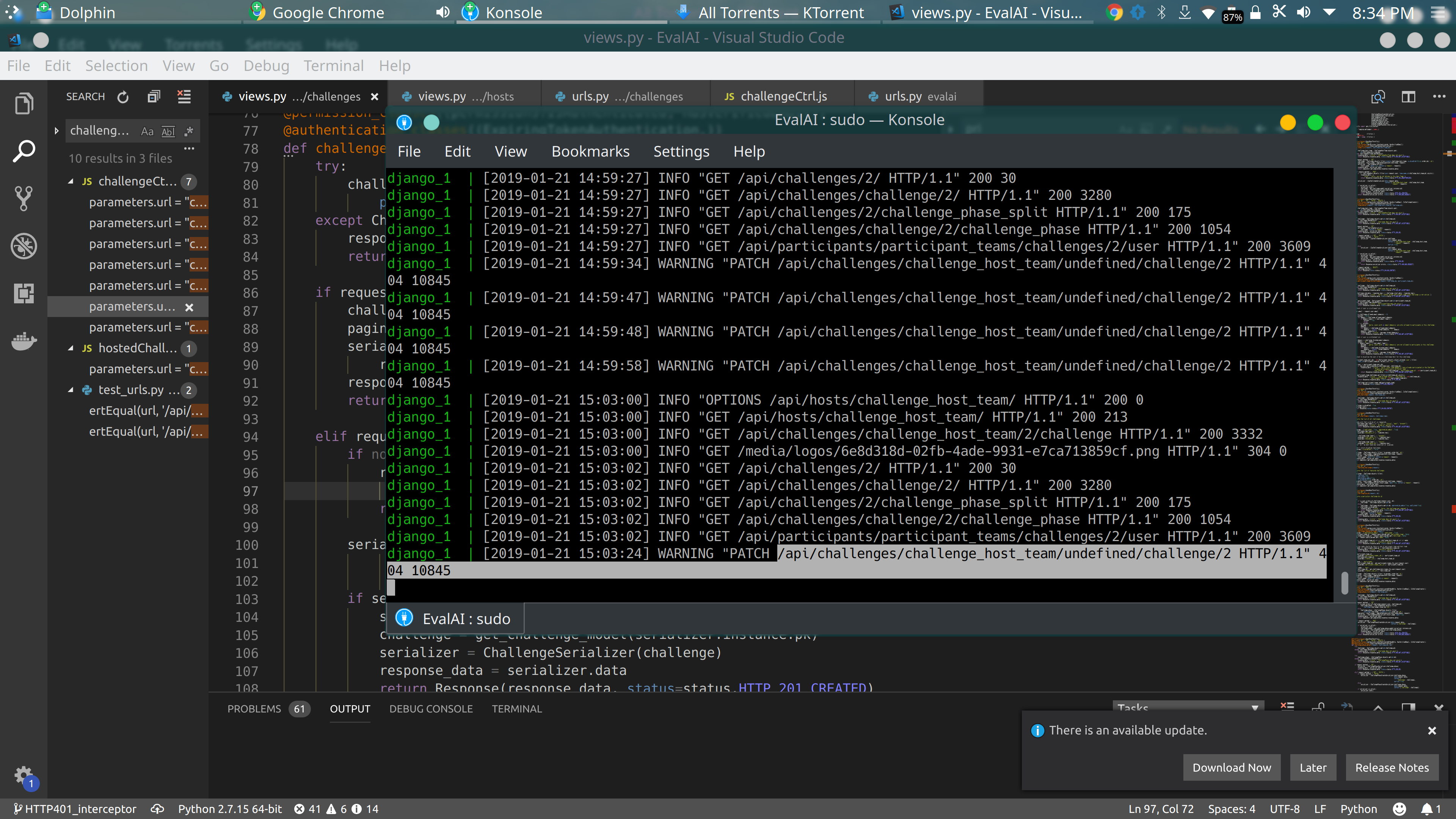The width and height of the screenshot is (1456, 819).
Task: Open the Docker view in the activity bar
Action: (24, 341)
